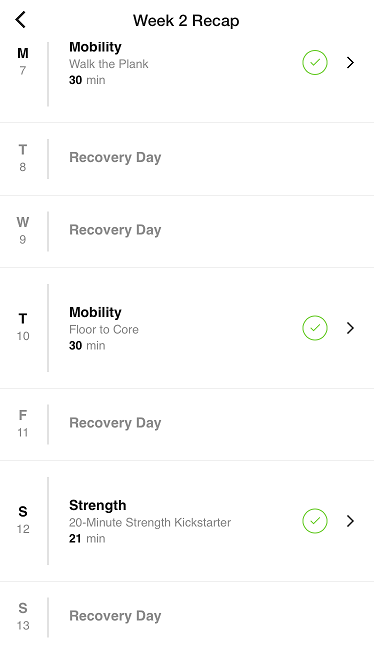Image resolution: width=374 pixels, height=645 pixels.
Task: Tap the S 12 day label
Action: (23, 520)
